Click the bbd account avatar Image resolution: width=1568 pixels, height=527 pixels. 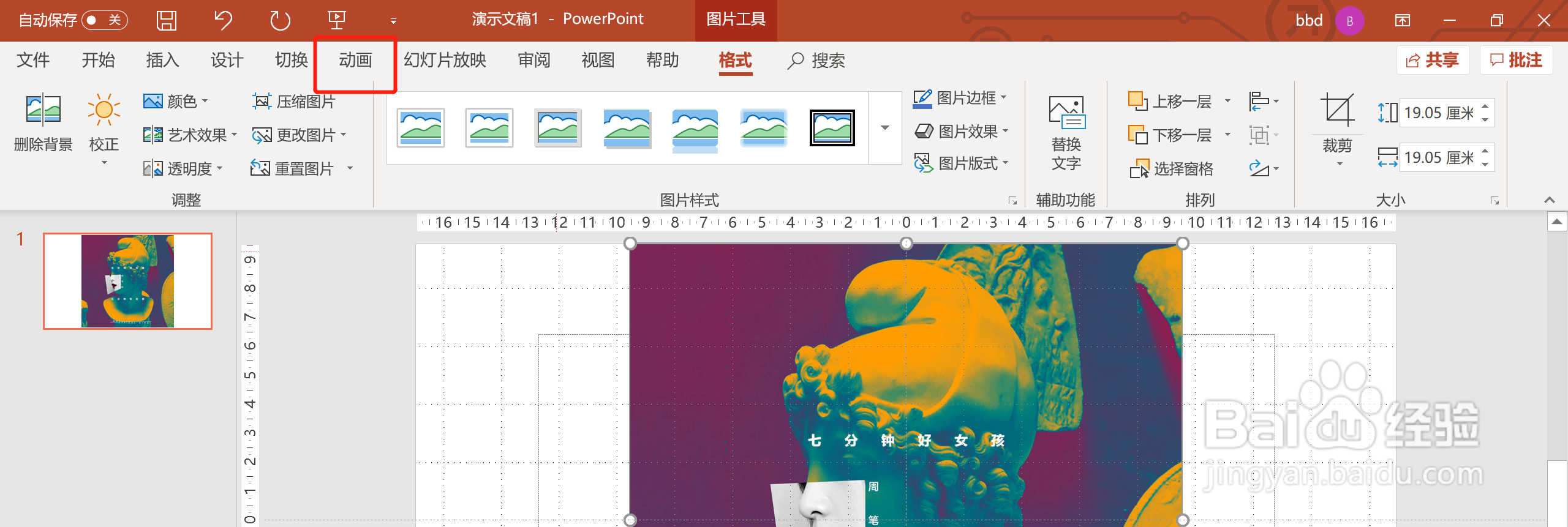tap(1350, 21)
